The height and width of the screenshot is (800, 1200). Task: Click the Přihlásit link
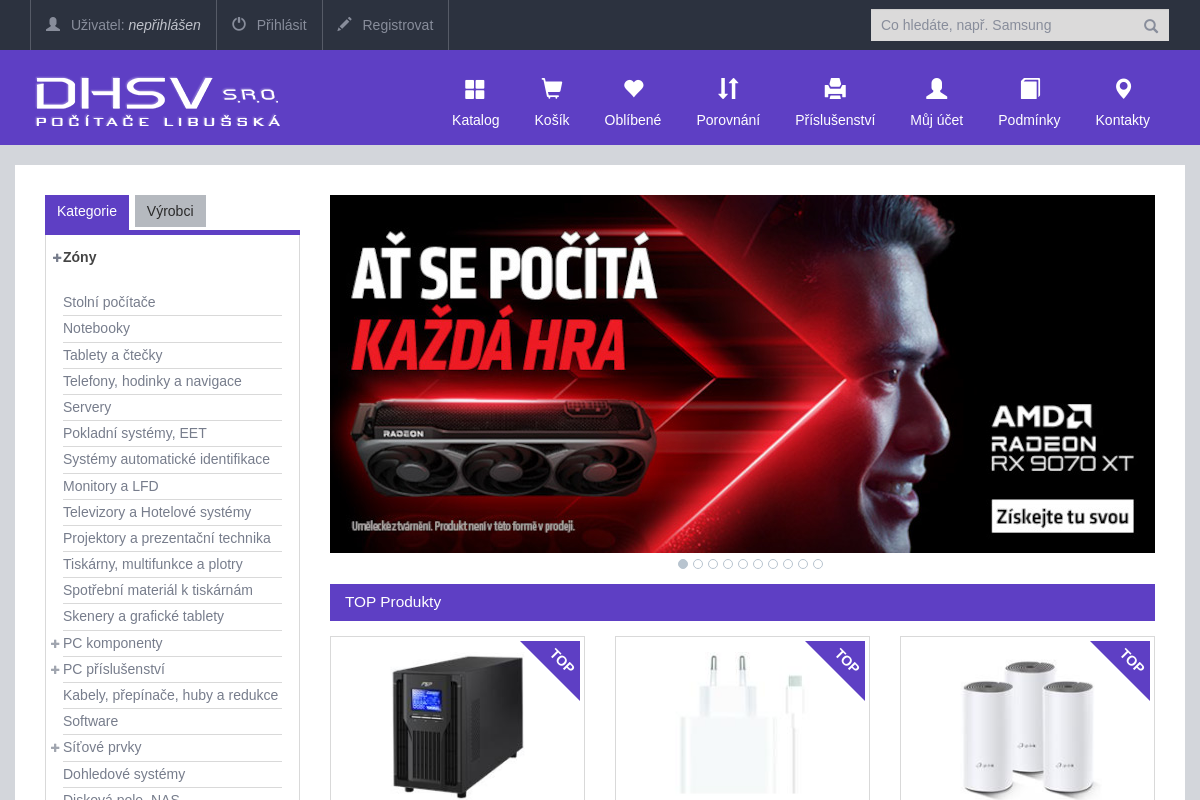[282, 25]
